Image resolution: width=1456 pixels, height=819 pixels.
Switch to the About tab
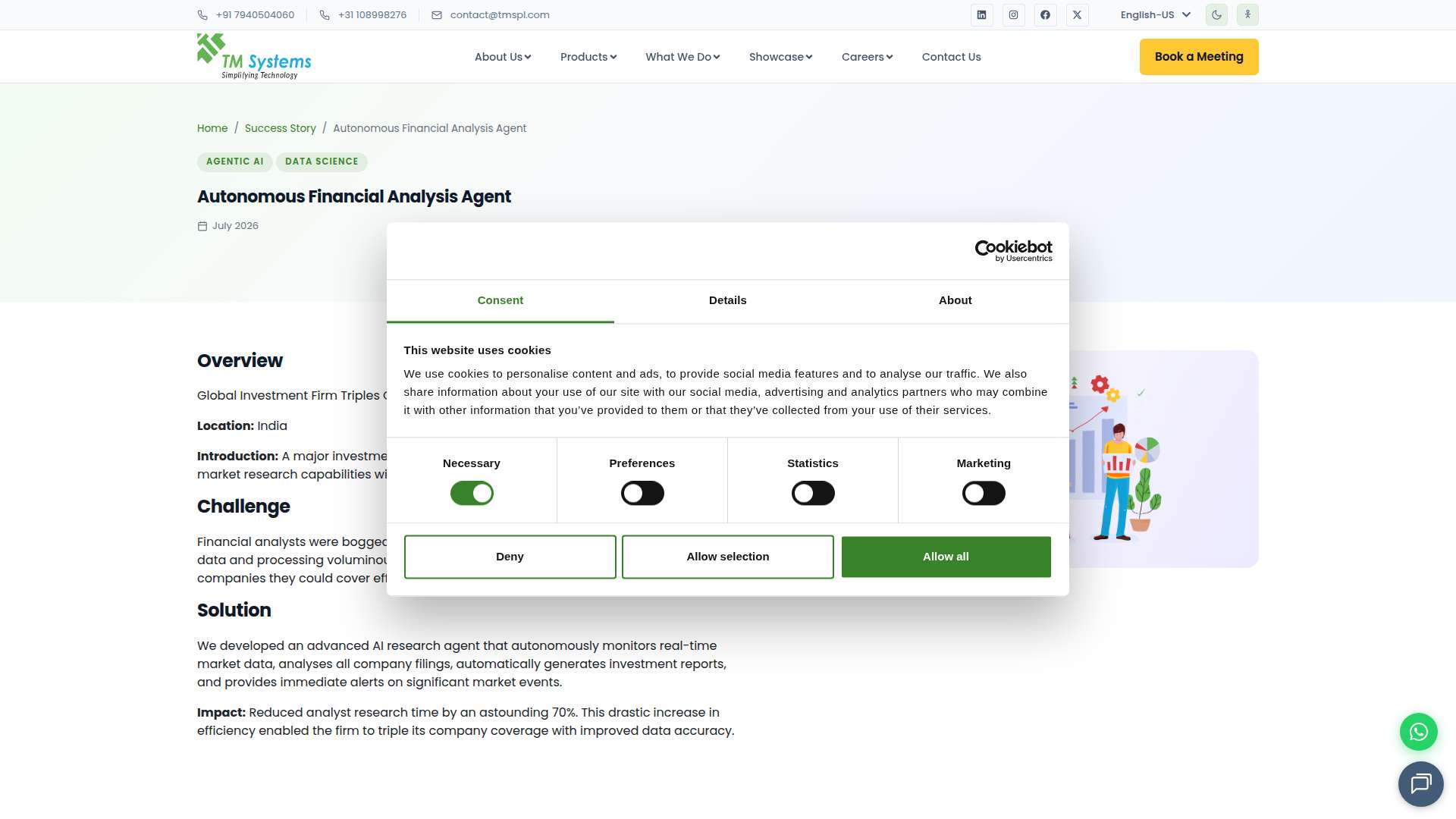[955, 301]
